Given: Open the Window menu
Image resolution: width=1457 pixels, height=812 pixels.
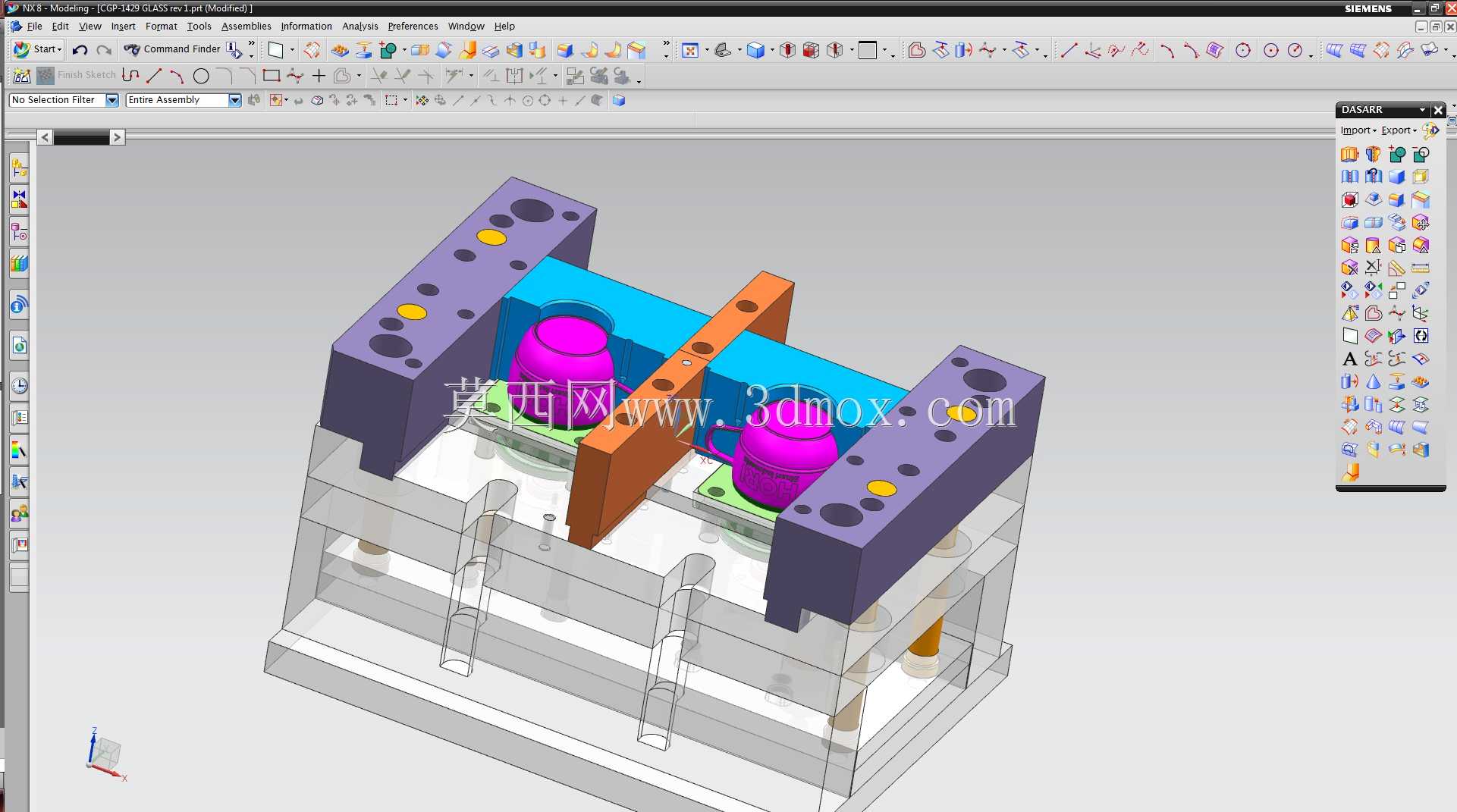Looking at the screenshot, I should 466,27.
